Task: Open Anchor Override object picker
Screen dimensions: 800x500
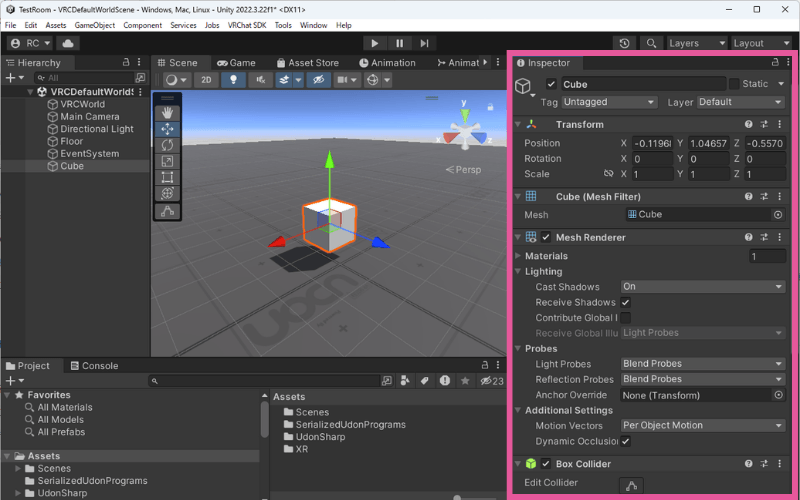Action: tap(779, 395)
